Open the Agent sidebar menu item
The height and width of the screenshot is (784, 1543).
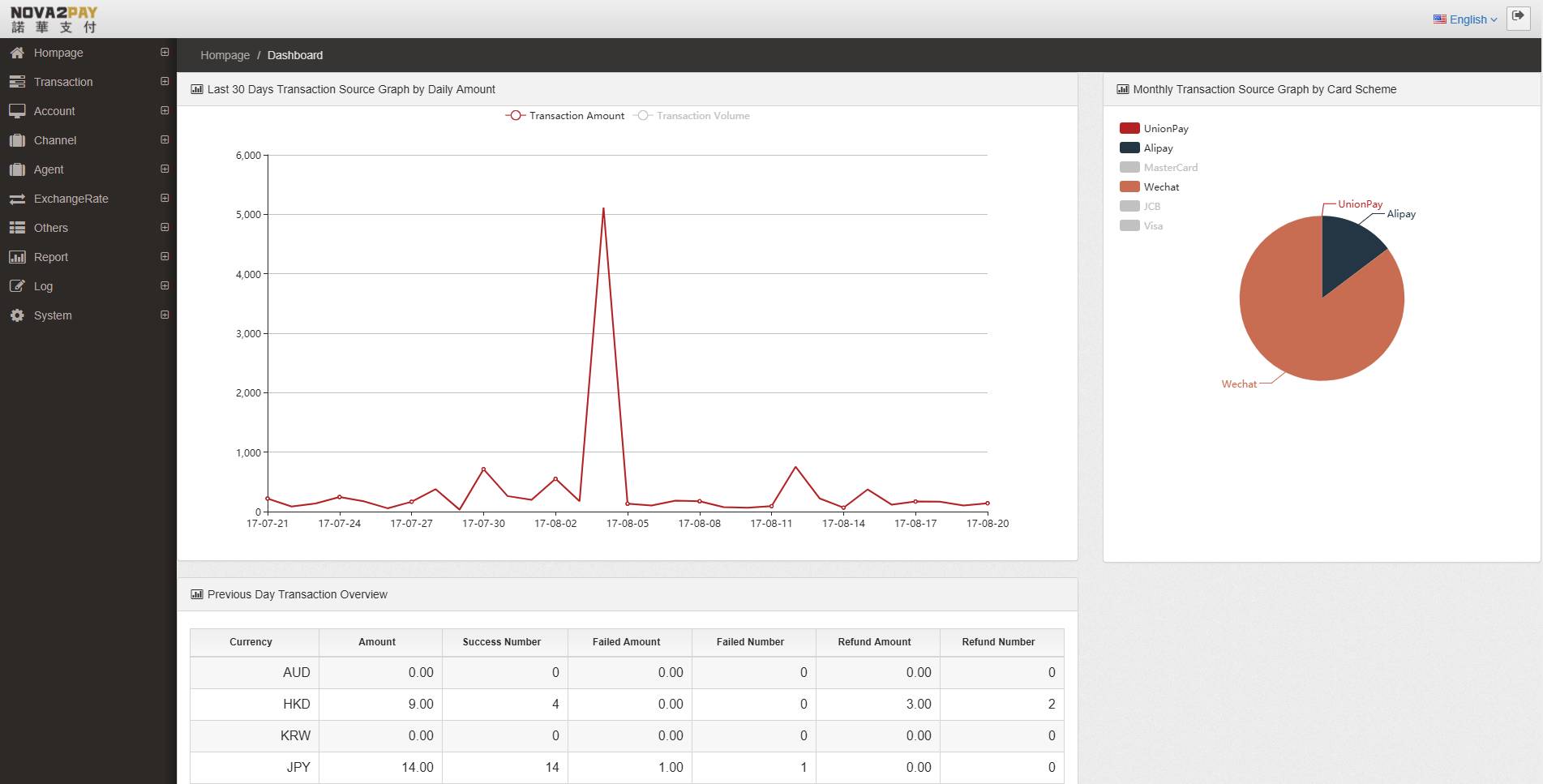point(49,169)
